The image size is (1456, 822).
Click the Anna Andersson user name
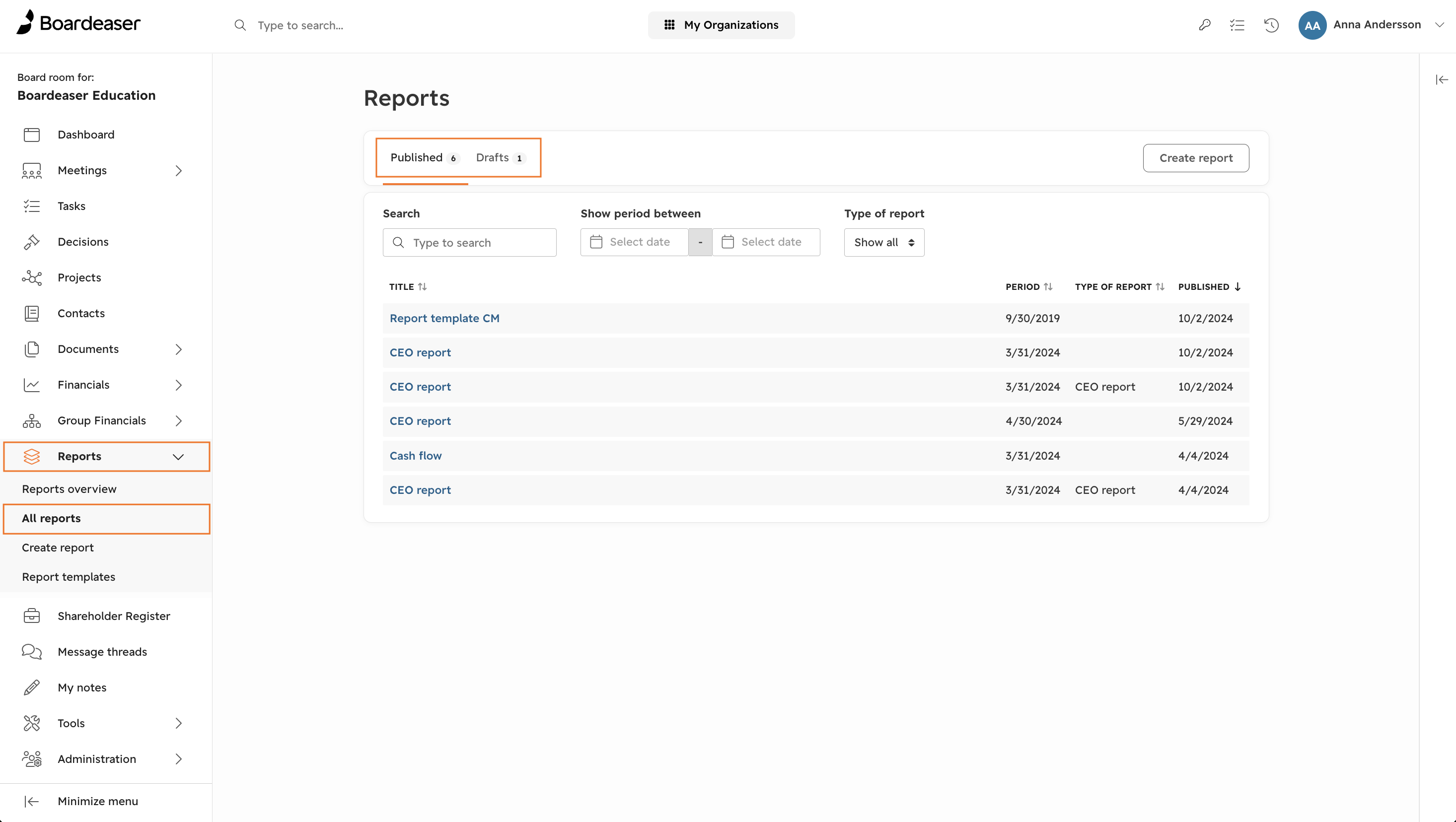1377,24
